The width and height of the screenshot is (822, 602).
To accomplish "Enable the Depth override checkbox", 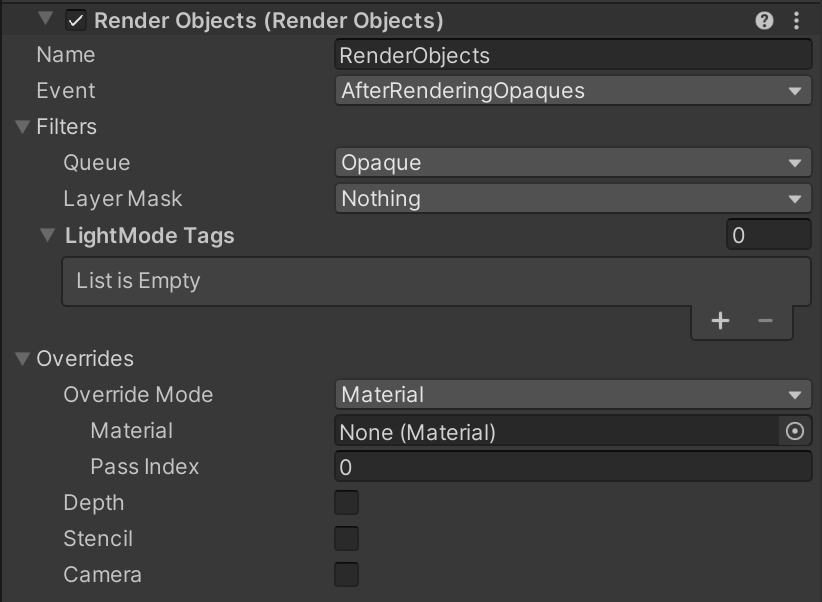I will coord(347,502).
